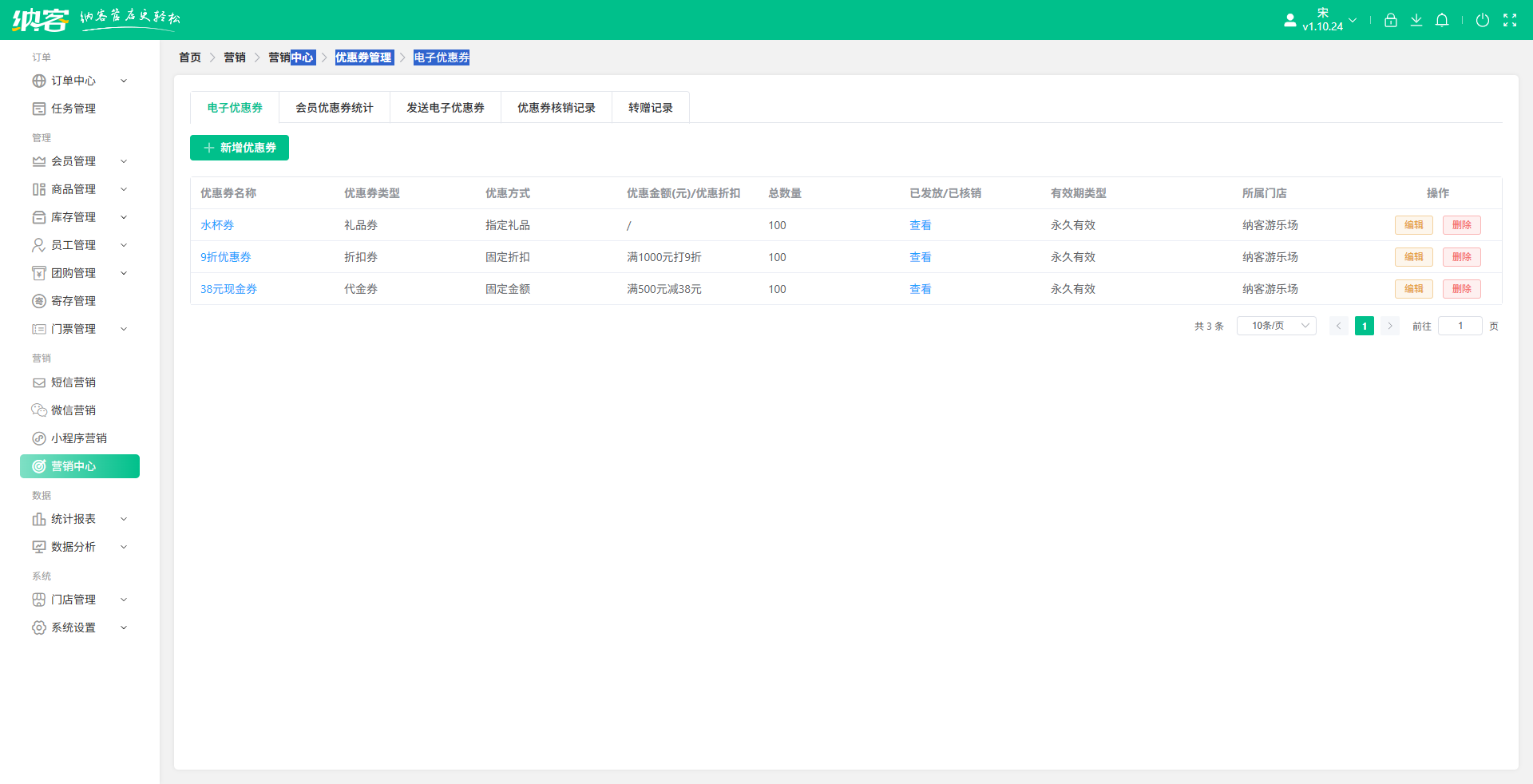Click the lock screen icon

tap(1390, 20)
